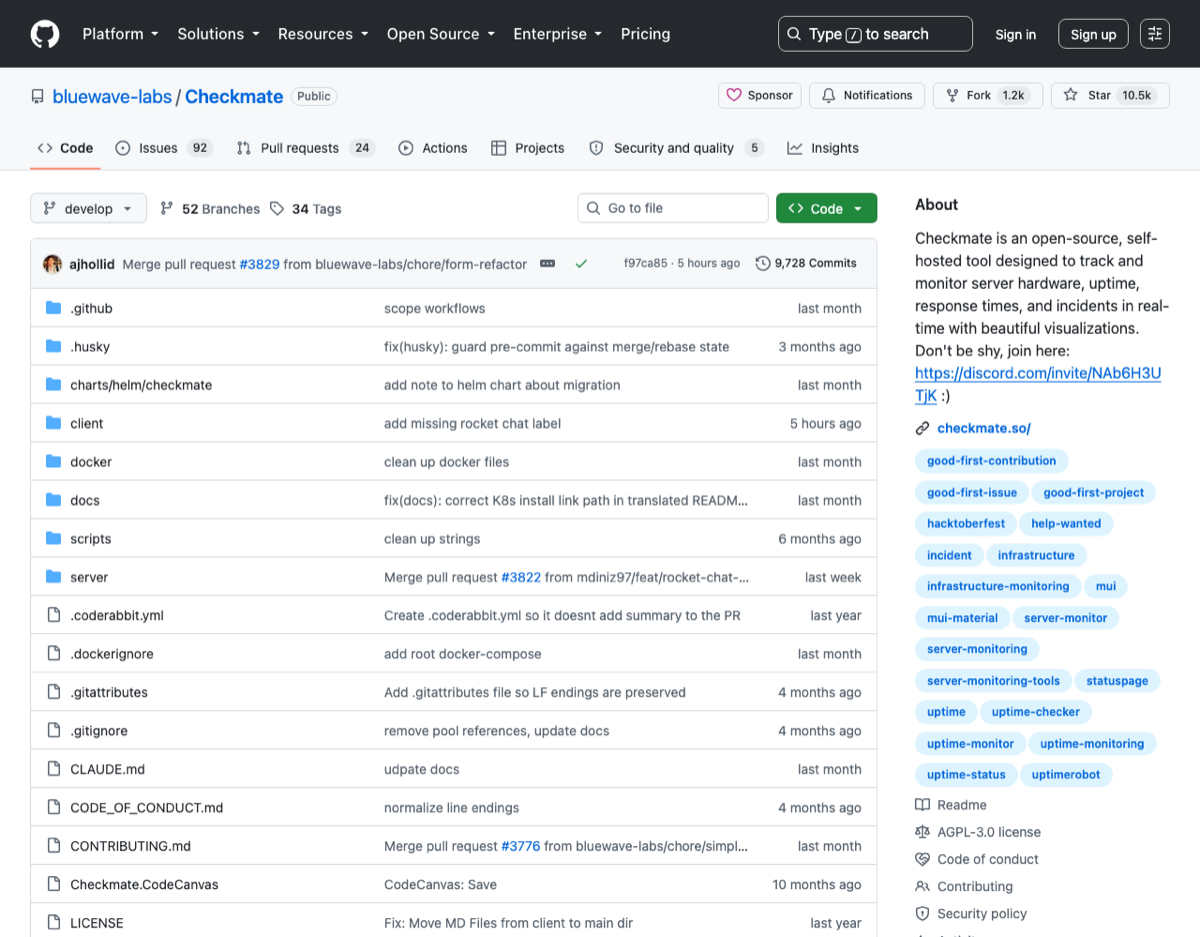This screenshot has height=937, width=1200.
Task: Switch to the Projects tab
Action: click(x=528, y=148)
